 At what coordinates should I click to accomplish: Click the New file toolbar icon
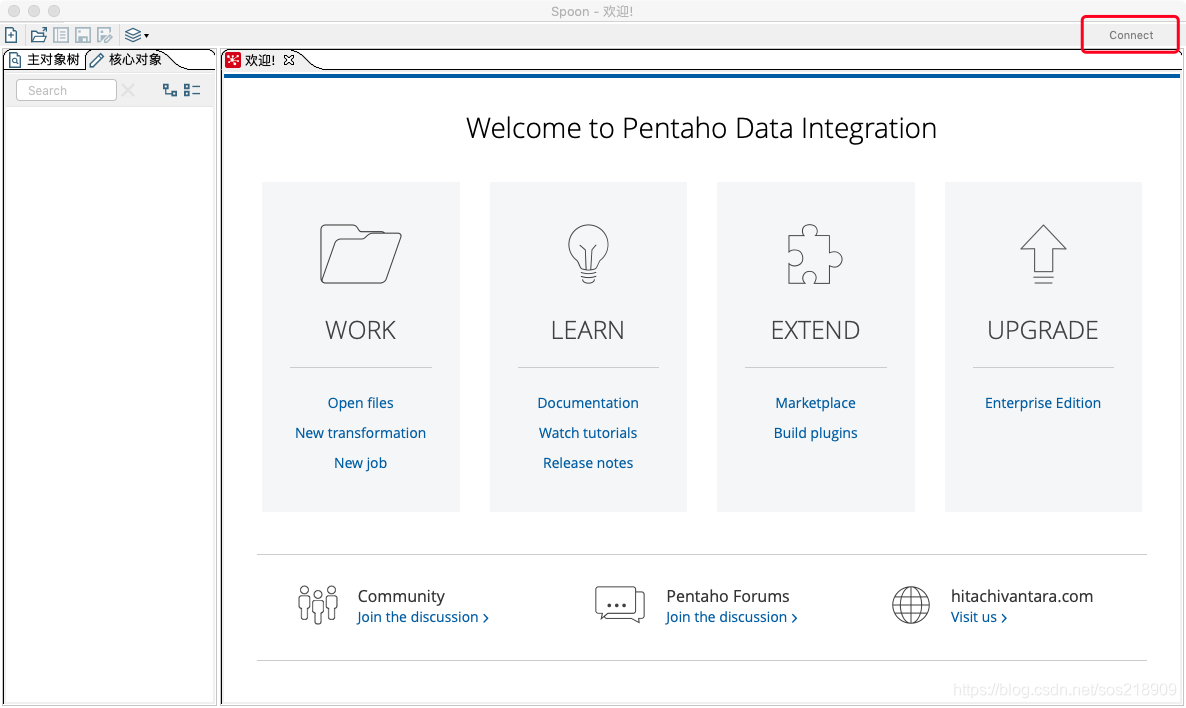[11, 35]
